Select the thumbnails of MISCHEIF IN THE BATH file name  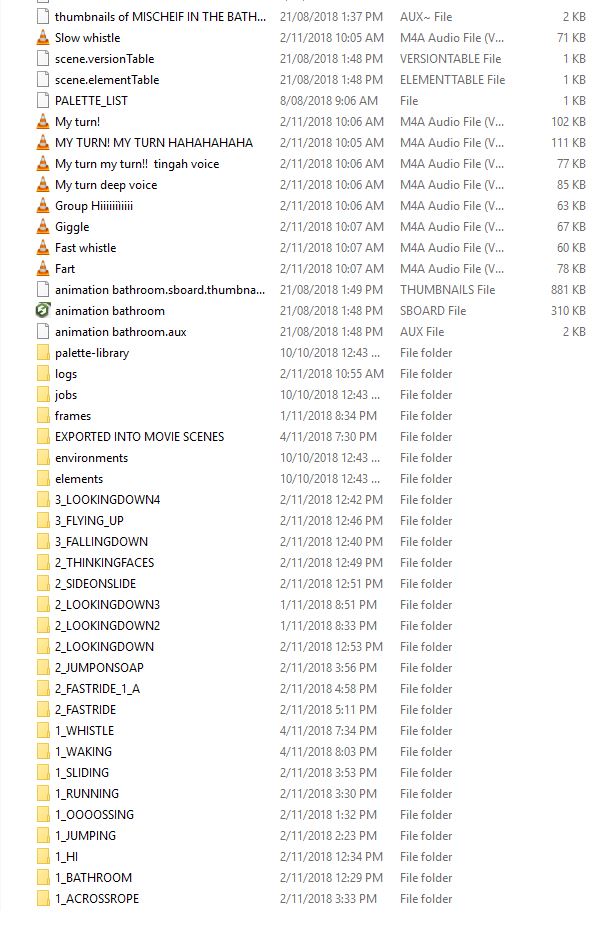(160, 17)
